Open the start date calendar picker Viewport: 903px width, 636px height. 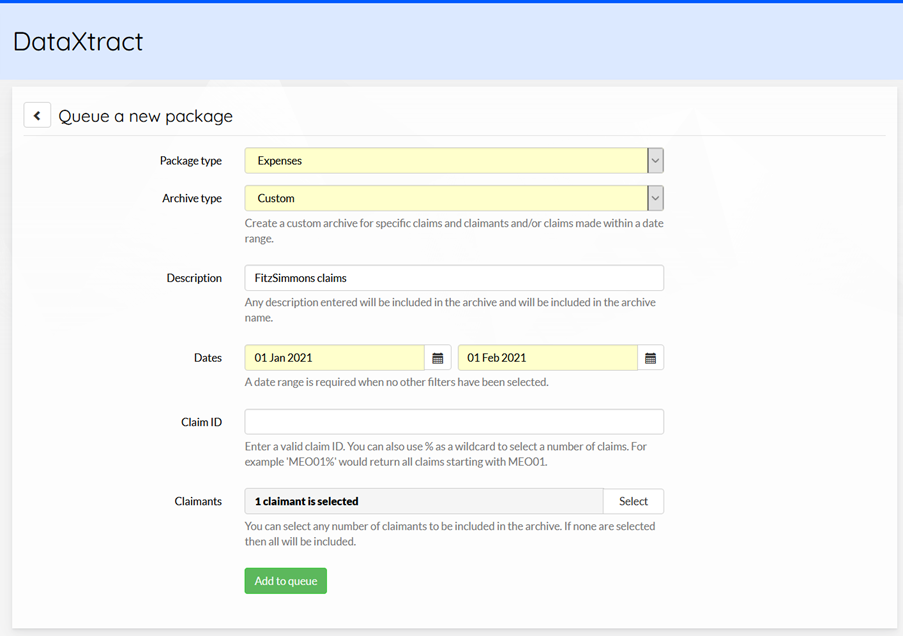click(438, 358)
